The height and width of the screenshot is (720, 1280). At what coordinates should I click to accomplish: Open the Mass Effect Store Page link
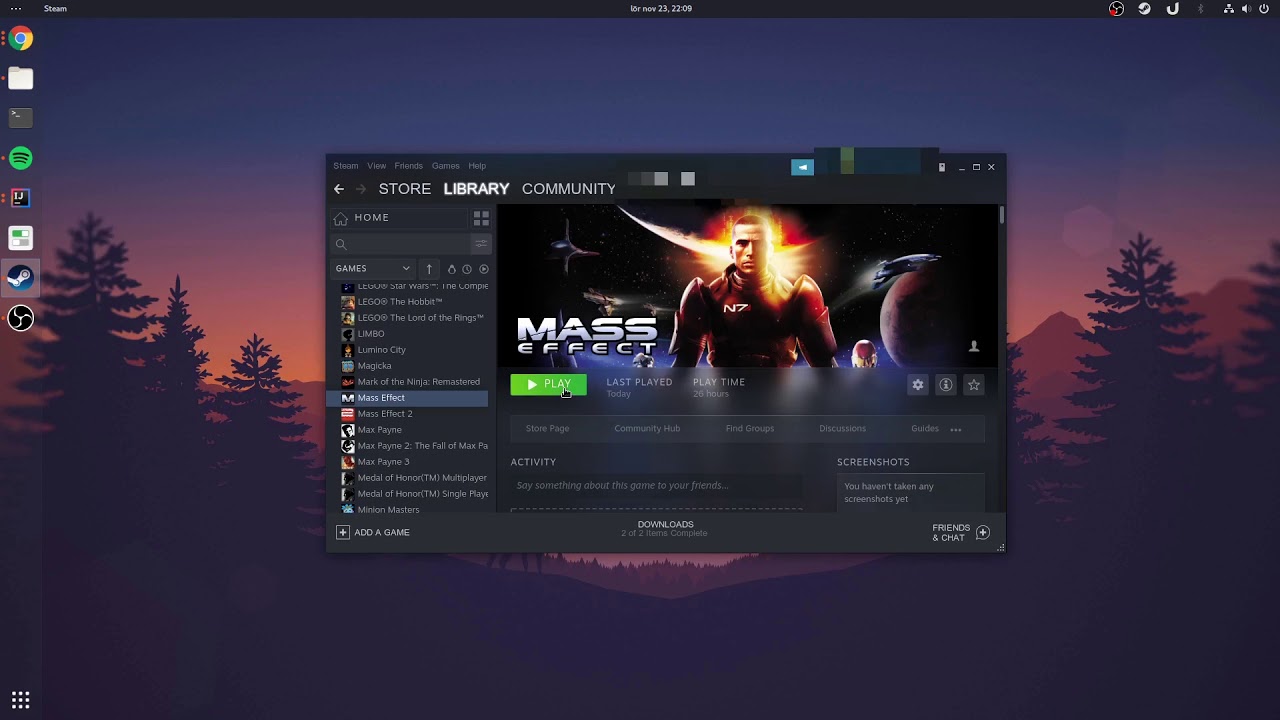[547, 428]
